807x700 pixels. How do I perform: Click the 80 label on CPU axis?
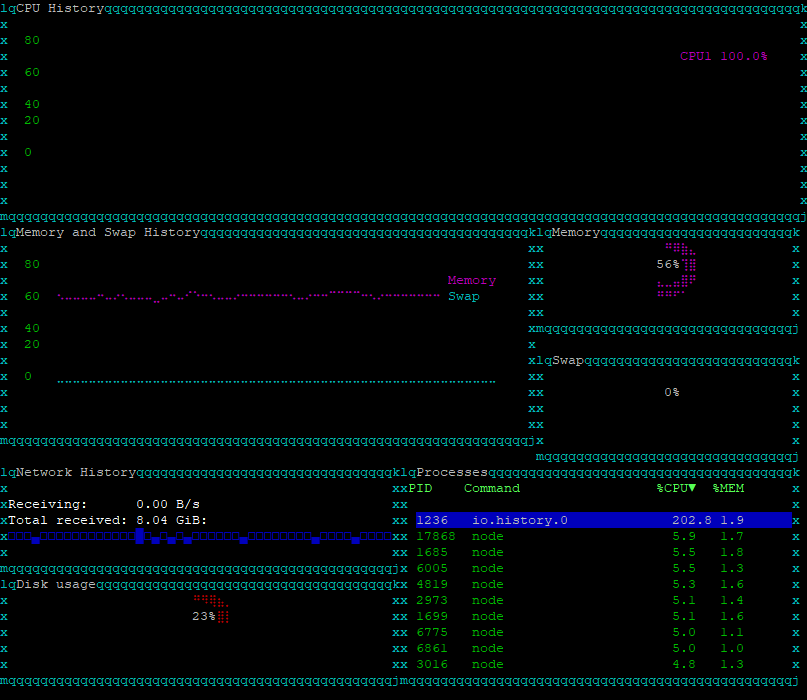(32, 40)
